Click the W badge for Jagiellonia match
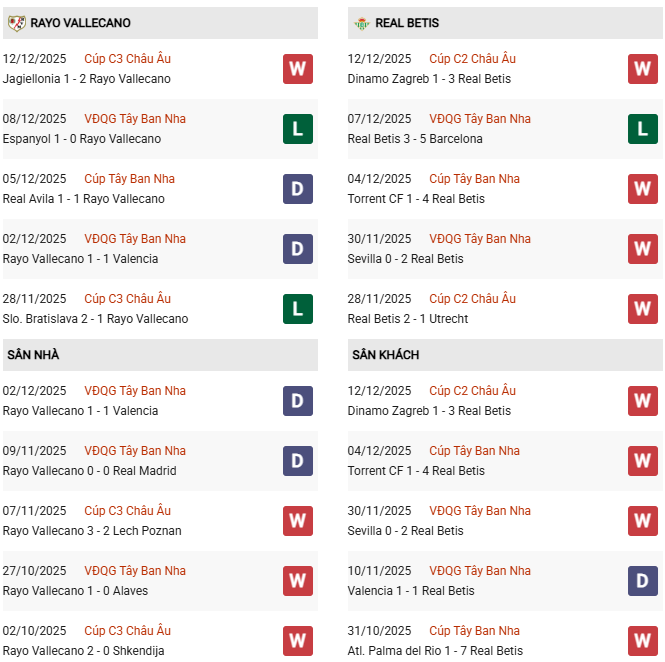Viewport: 665px width, 662px height. 298,69
